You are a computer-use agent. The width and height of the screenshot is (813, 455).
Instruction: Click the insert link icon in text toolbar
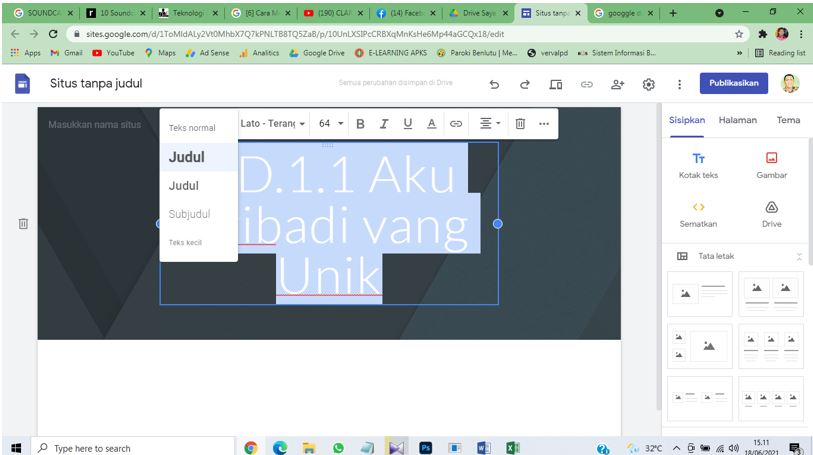tap(455, 123)
